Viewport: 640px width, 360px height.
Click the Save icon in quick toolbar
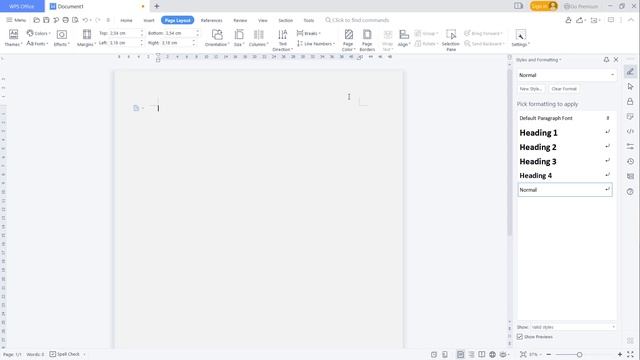(x=46, y=20)
